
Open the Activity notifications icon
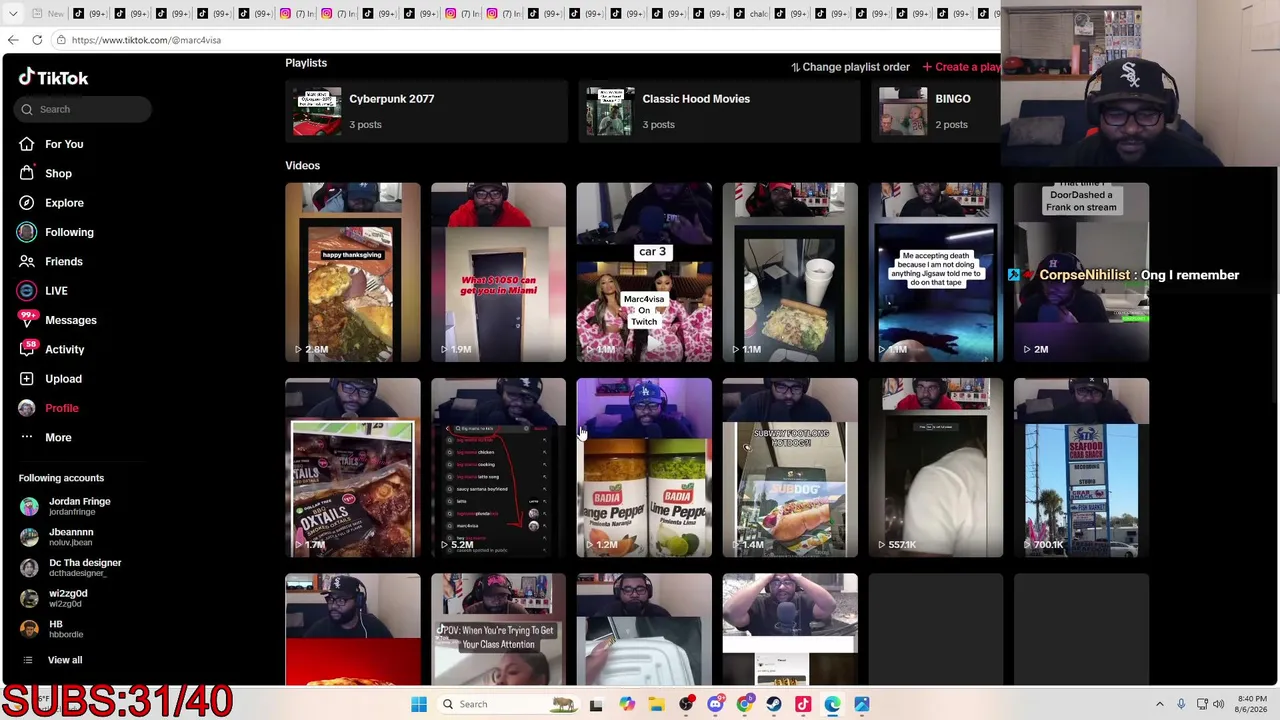27,349
